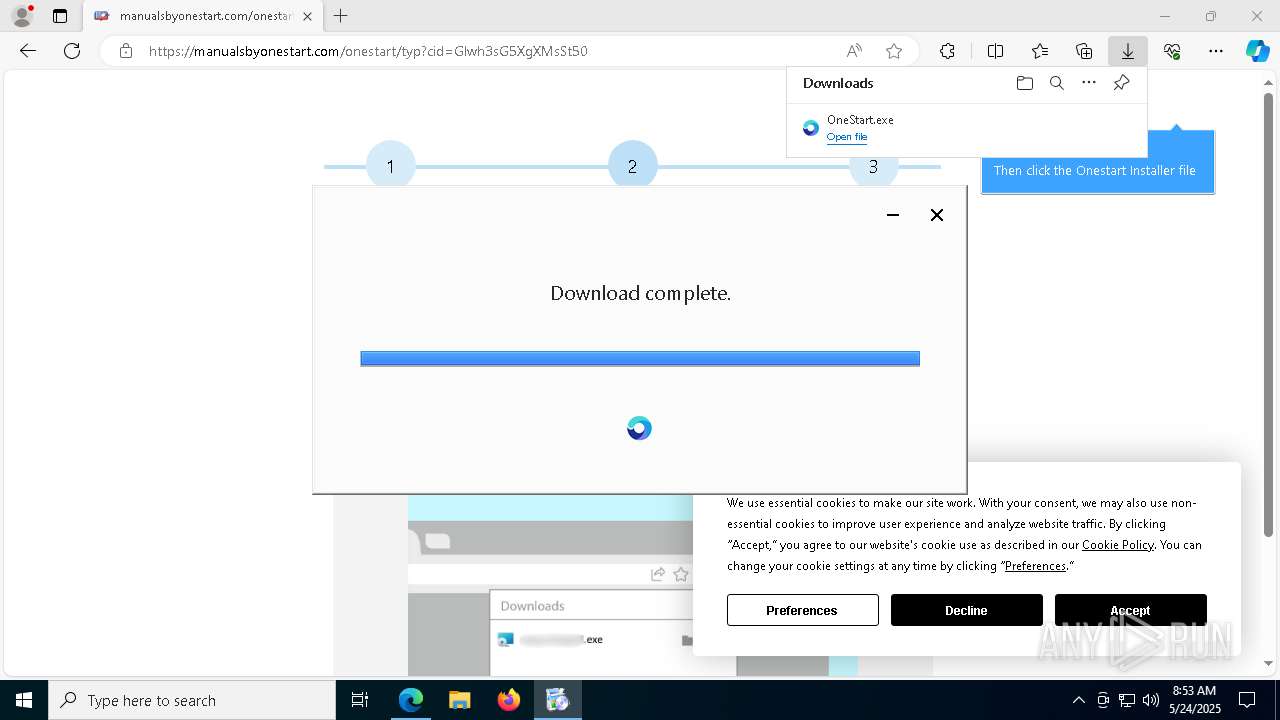Open the Edge profile icon
The height and width of the screenshot is (720, 1280).
tap(22, 16)
